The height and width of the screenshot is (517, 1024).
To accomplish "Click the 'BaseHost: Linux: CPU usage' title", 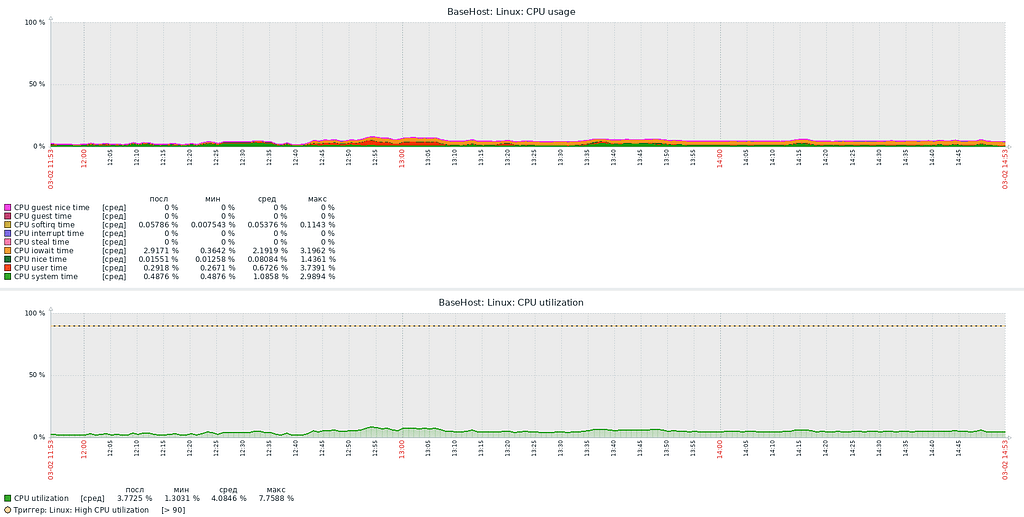I will [511, 12].
